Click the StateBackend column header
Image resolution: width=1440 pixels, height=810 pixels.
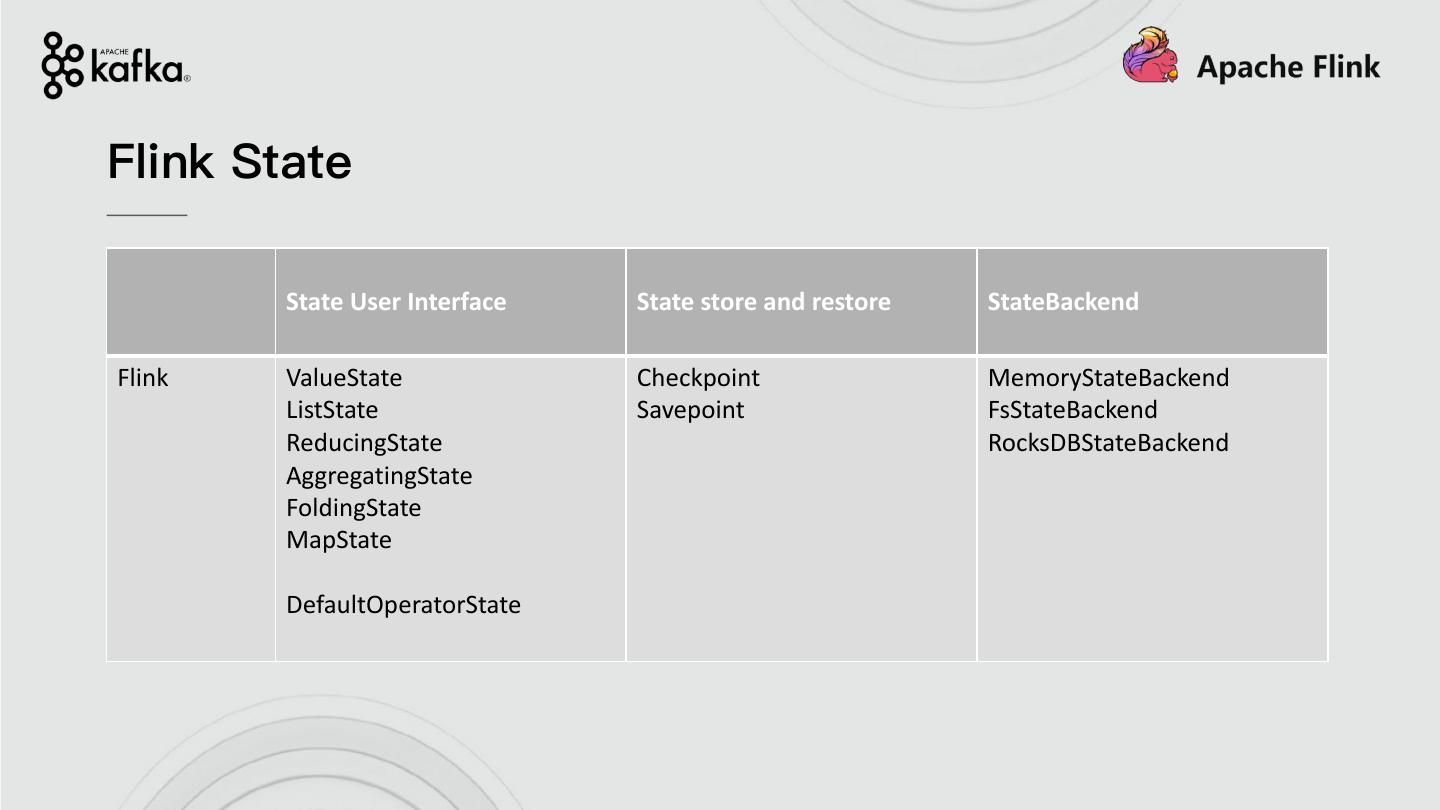tap(1063, 302)
